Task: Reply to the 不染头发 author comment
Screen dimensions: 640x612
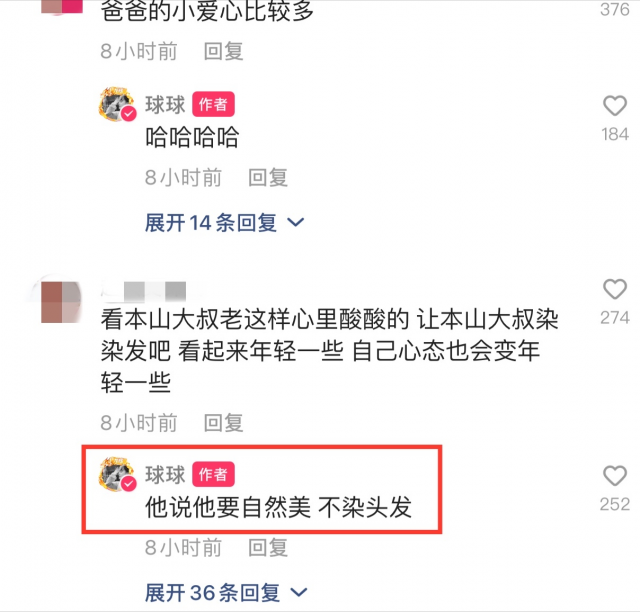Action: pos(268,547)
